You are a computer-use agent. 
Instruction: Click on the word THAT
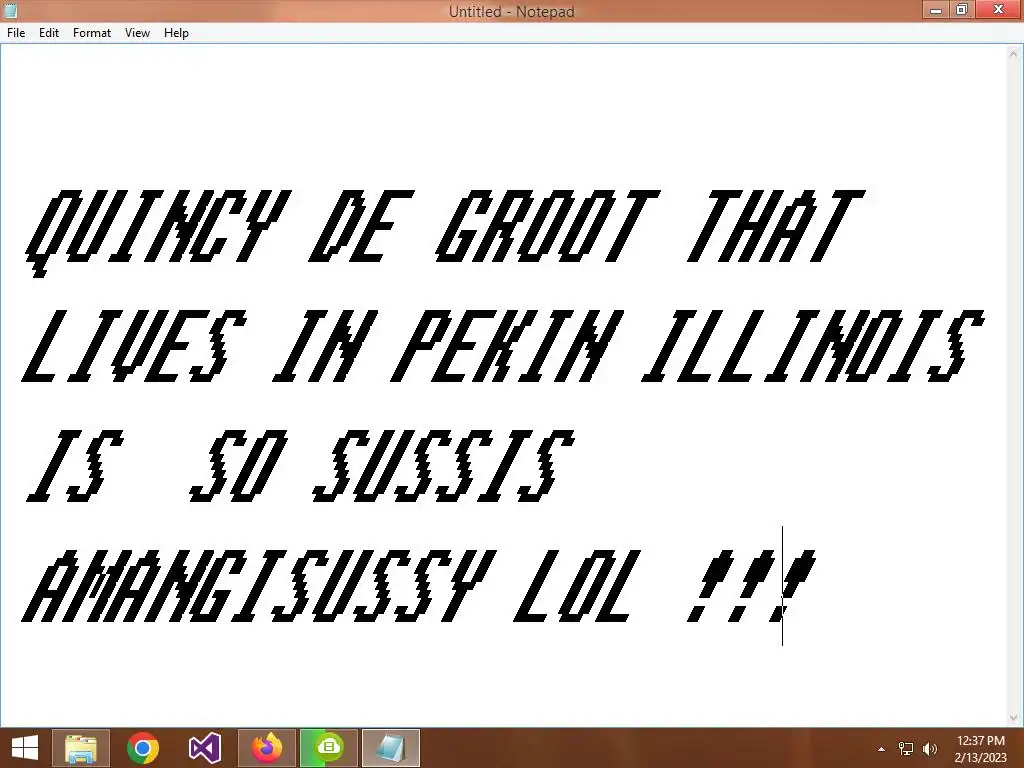click(775, 226)
